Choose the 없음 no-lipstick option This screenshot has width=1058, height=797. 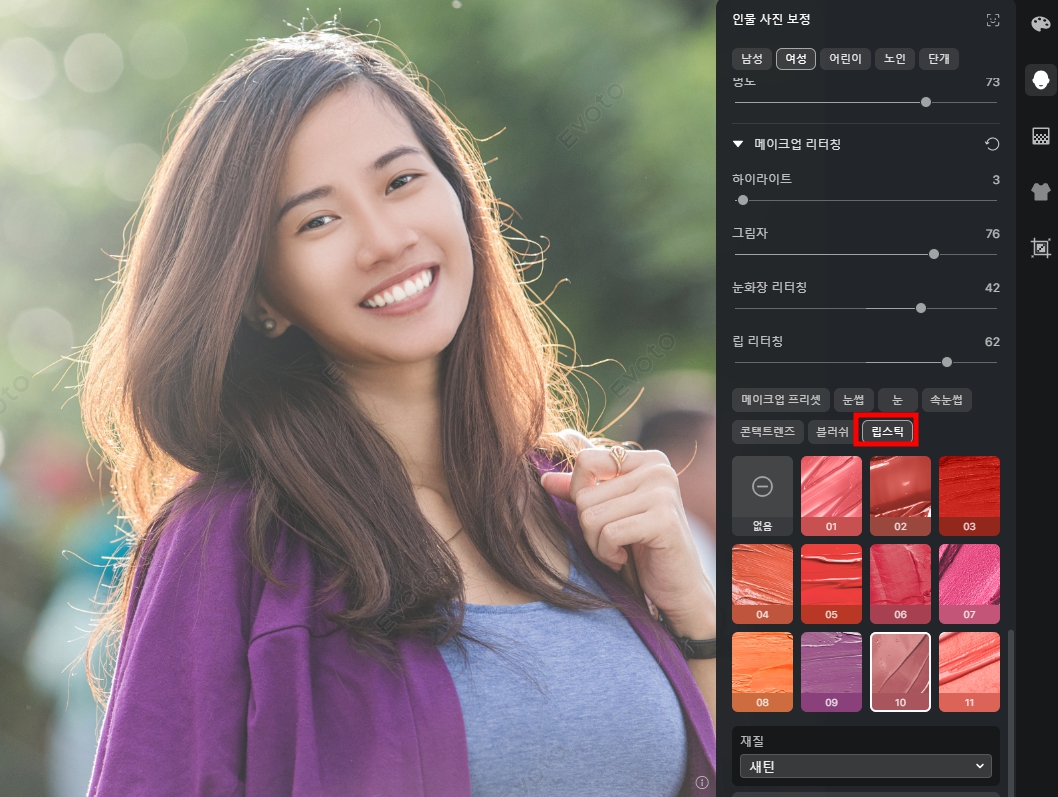[762, 495]
